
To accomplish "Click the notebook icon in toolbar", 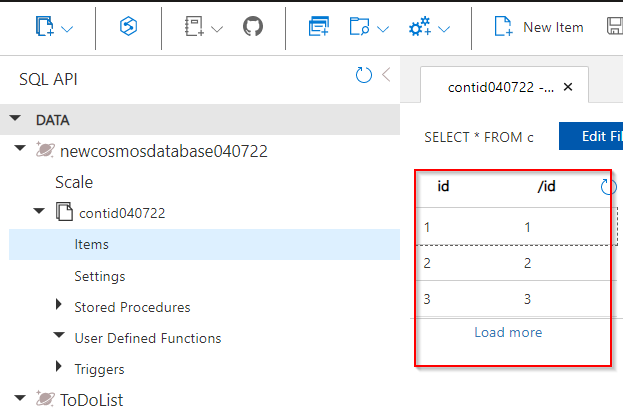I will 194,27.
